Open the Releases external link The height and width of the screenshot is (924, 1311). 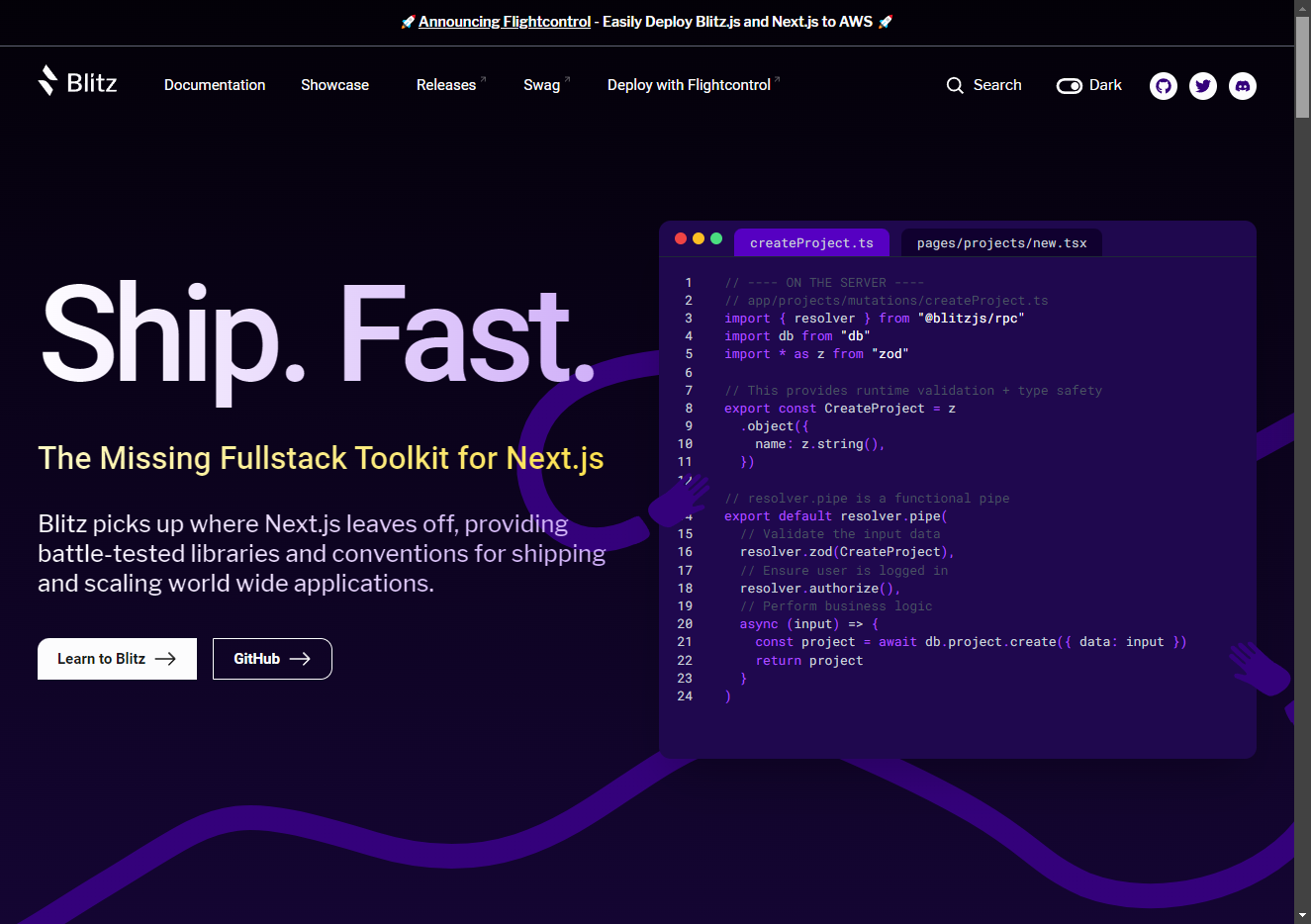446,85
